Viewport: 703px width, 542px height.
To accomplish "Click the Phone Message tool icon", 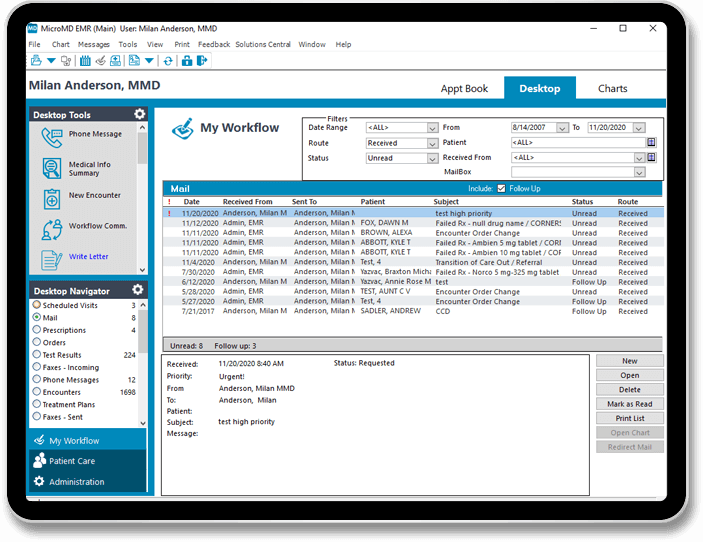I will point(52,138).
